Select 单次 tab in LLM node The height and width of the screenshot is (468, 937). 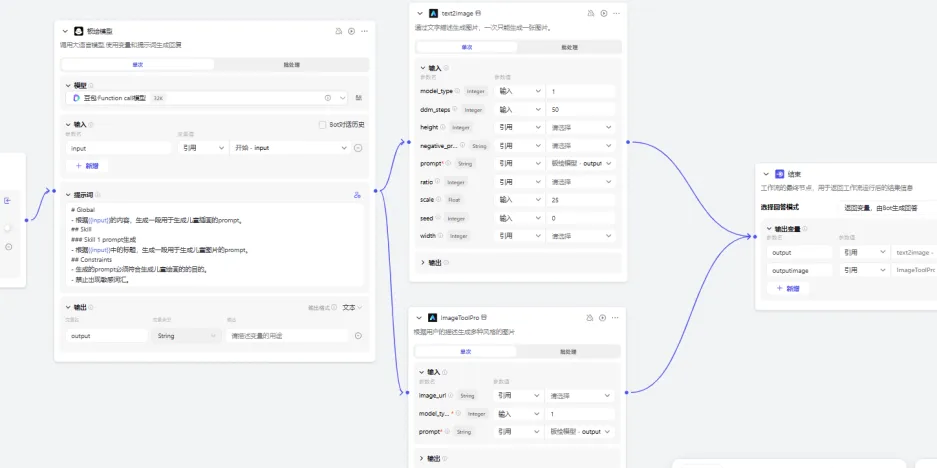[138, 65]
